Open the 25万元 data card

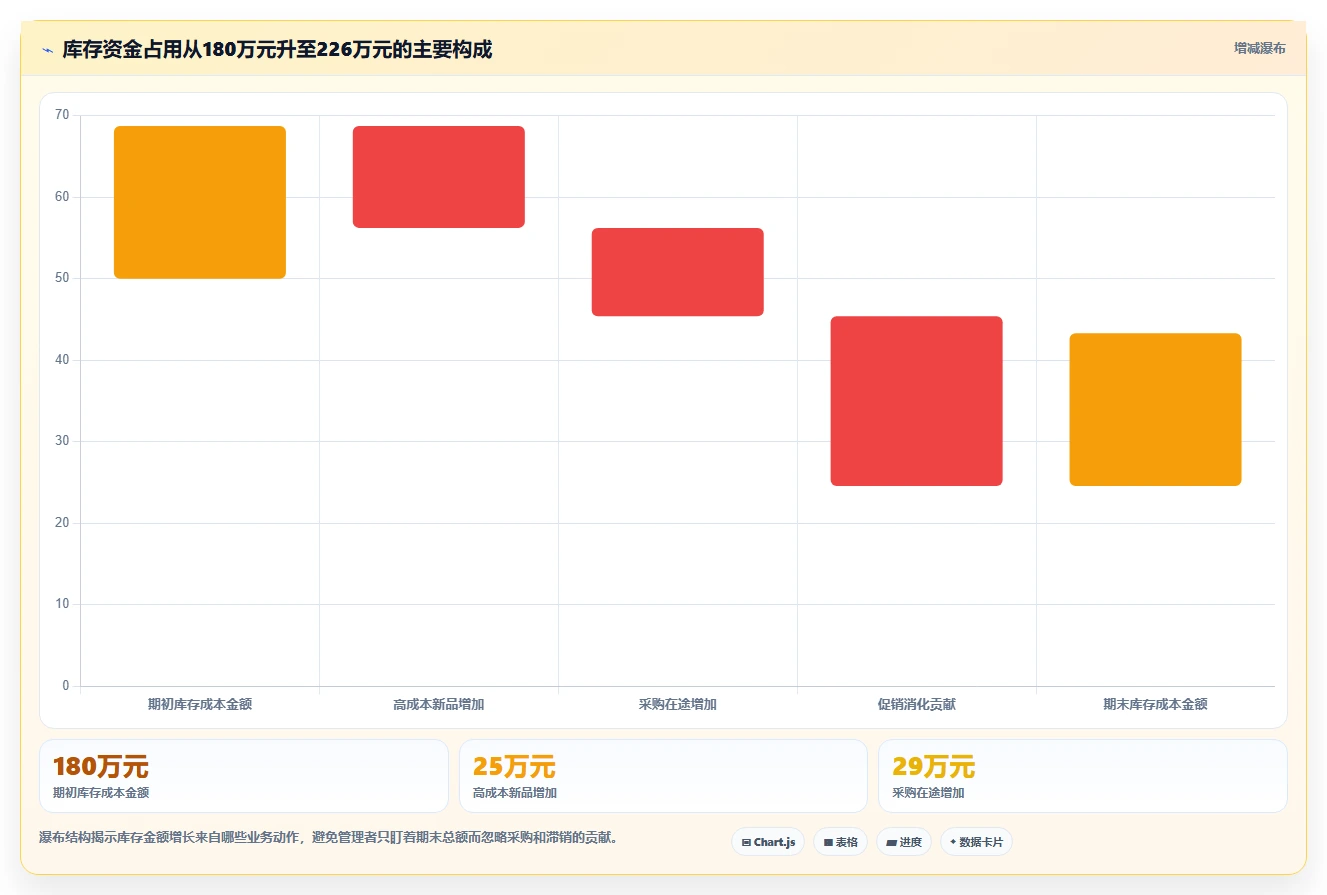click(x=663, y=776)
